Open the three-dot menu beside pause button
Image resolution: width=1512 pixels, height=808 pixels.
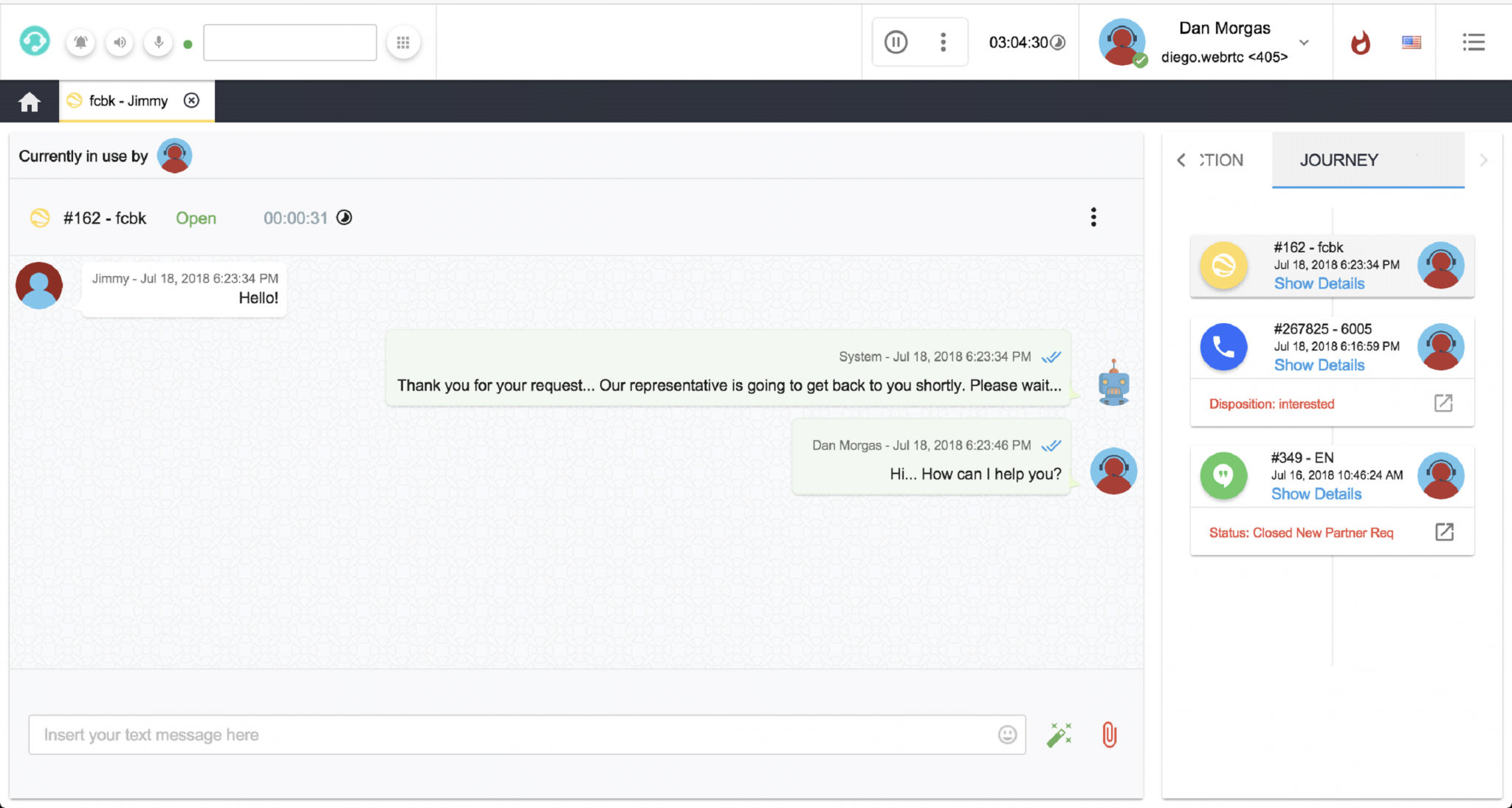tap(944, 42)
